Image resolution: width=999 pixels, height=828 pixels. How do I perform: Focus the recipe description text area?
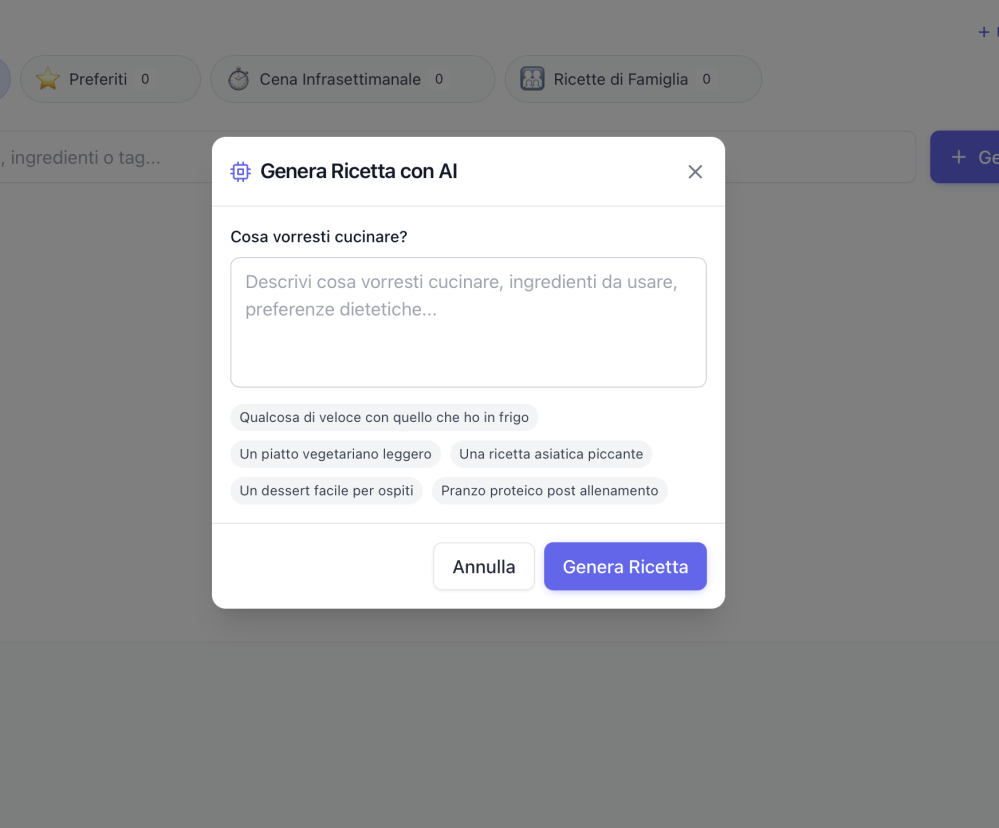(468, 322)
